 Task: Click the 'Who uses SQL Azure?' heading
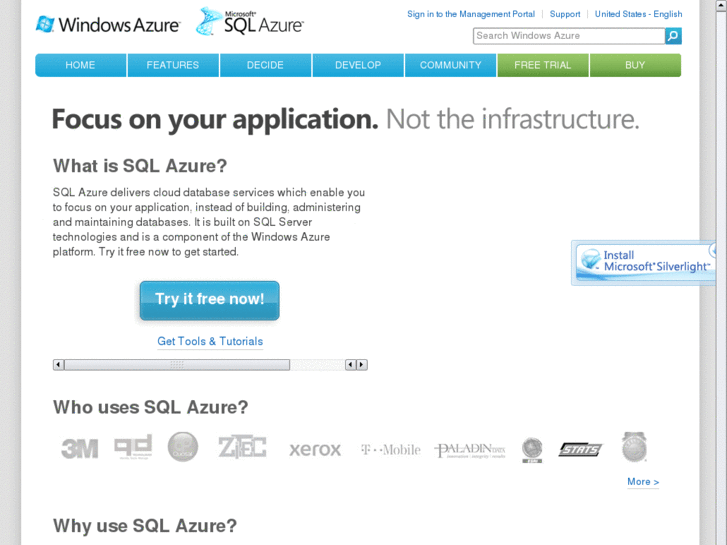(x=151, y=407)
